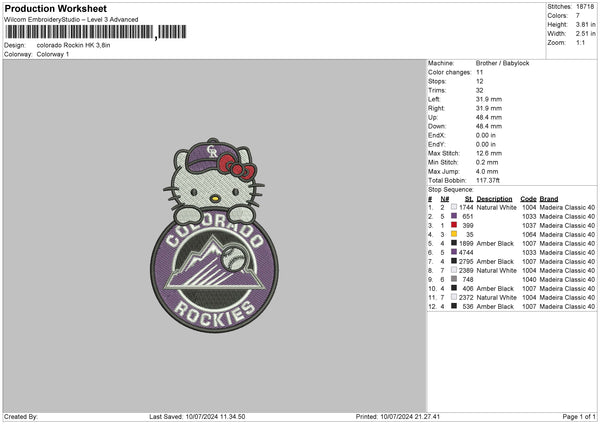Click the Stop Sequence label
The height and width of the screenshot is (424, 600).
[450, 189]
